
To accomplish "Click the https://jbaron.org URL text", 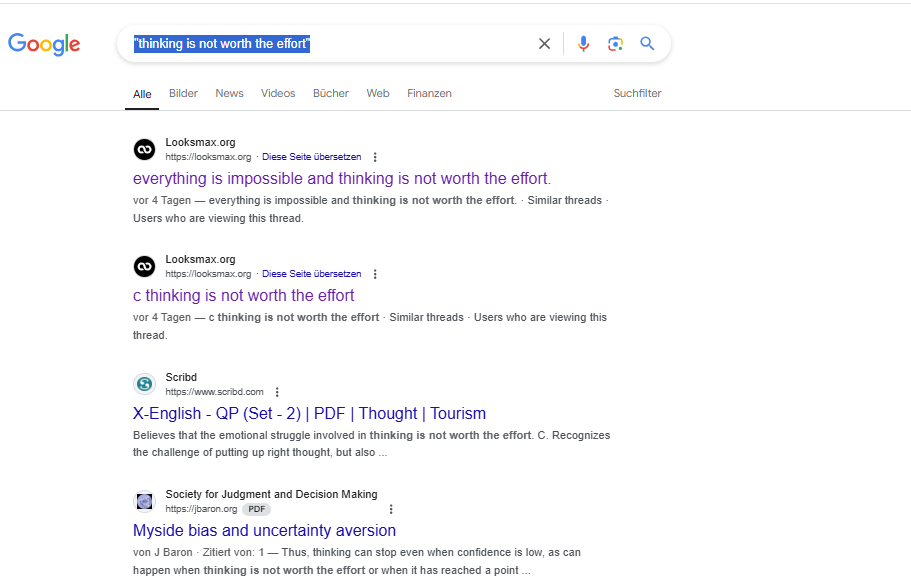I will (201, 509).
